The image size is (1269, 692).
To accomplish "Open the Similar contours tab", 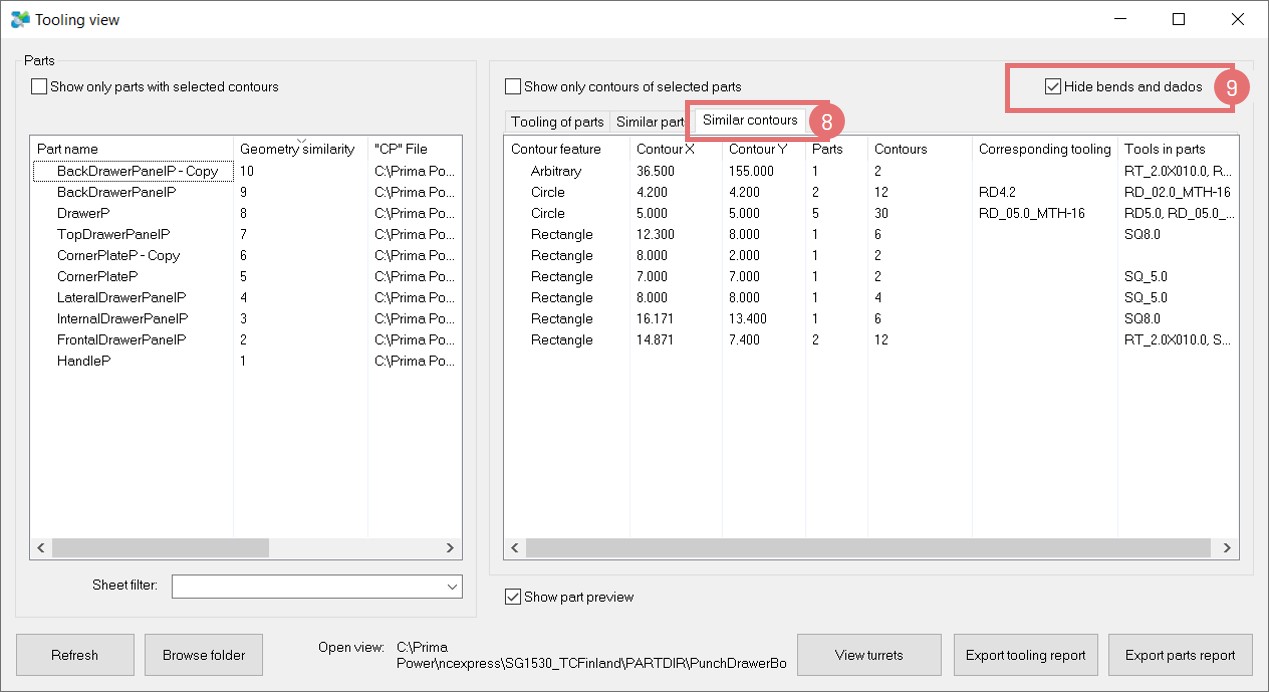I will click(x=750, y=120).
